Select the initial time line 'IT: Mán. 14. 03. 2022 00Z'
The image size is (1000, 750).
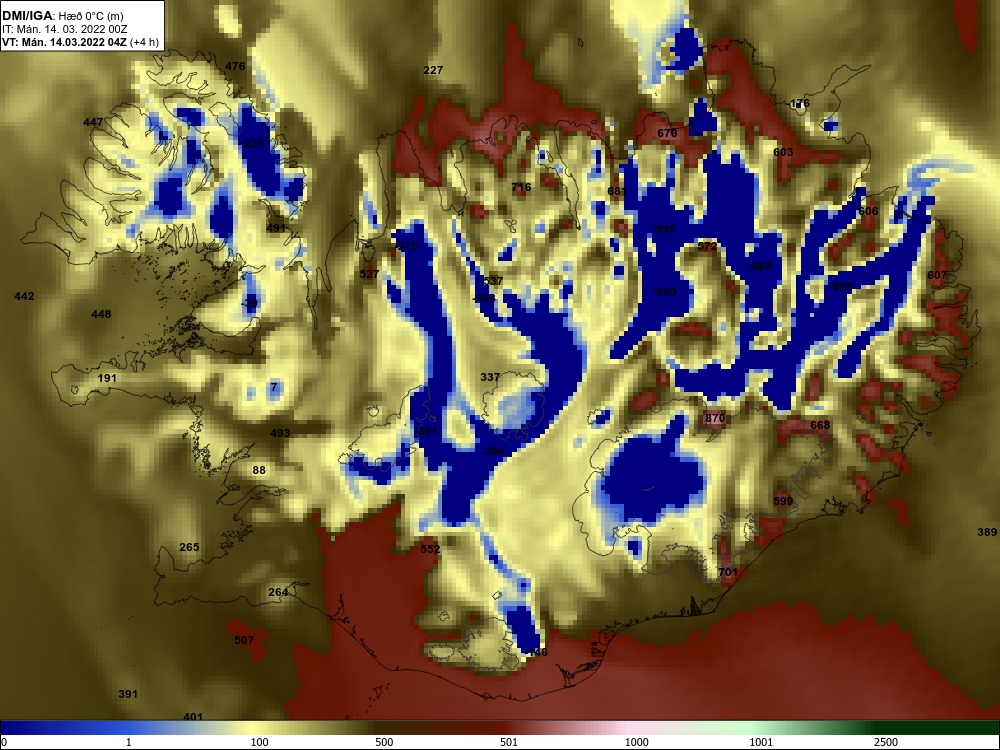(x=64, y=29)
